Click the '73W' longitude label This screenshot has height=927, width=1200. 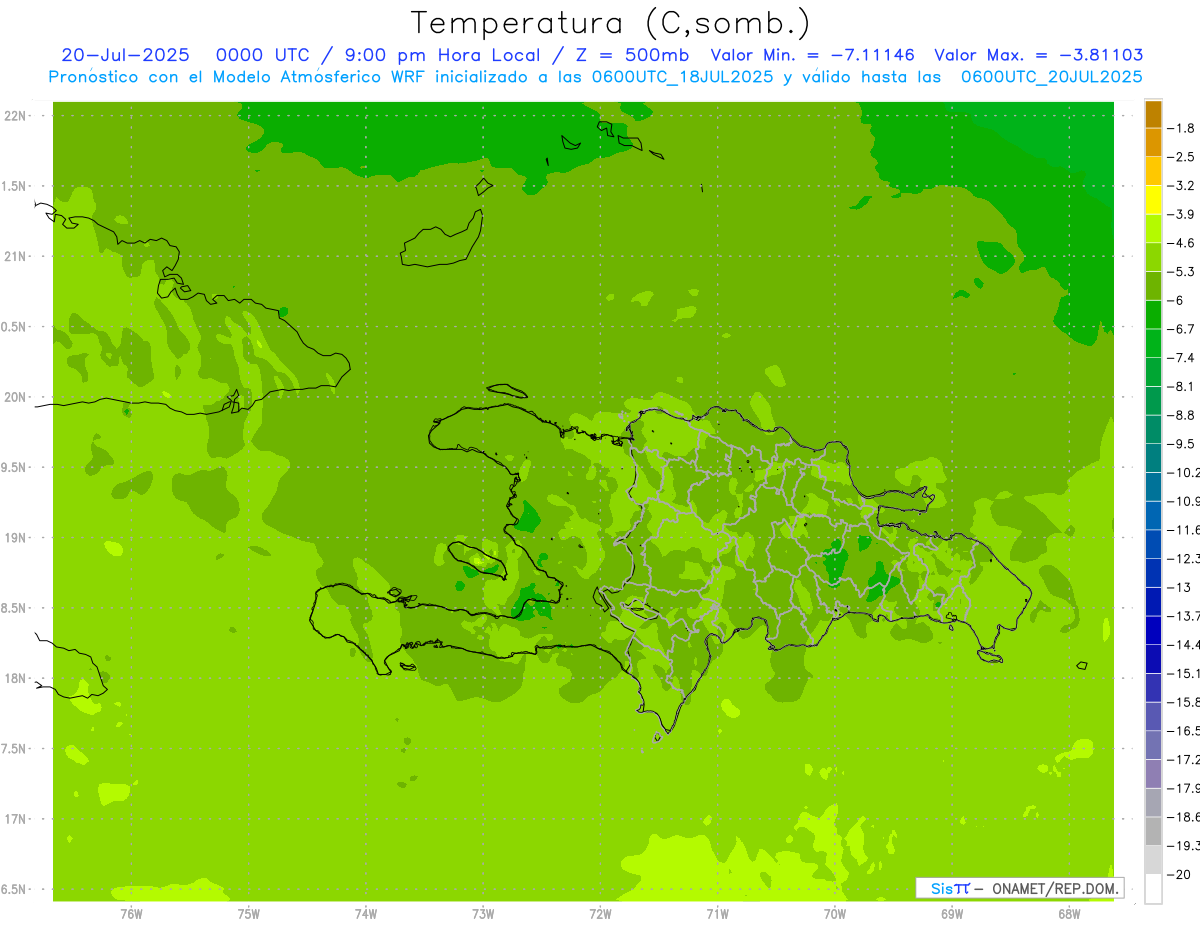click(x=483, y=914)
